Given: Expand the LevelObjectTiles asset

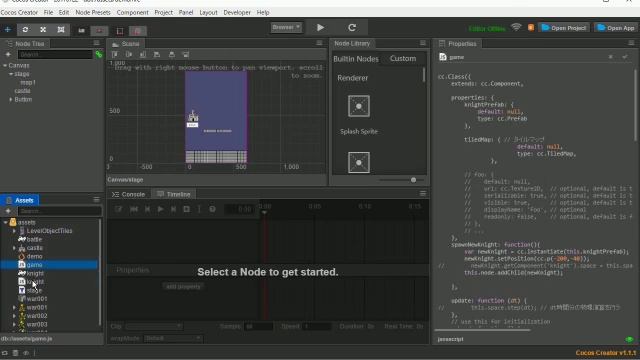Looking at the screenshot, I should point(14,231).
